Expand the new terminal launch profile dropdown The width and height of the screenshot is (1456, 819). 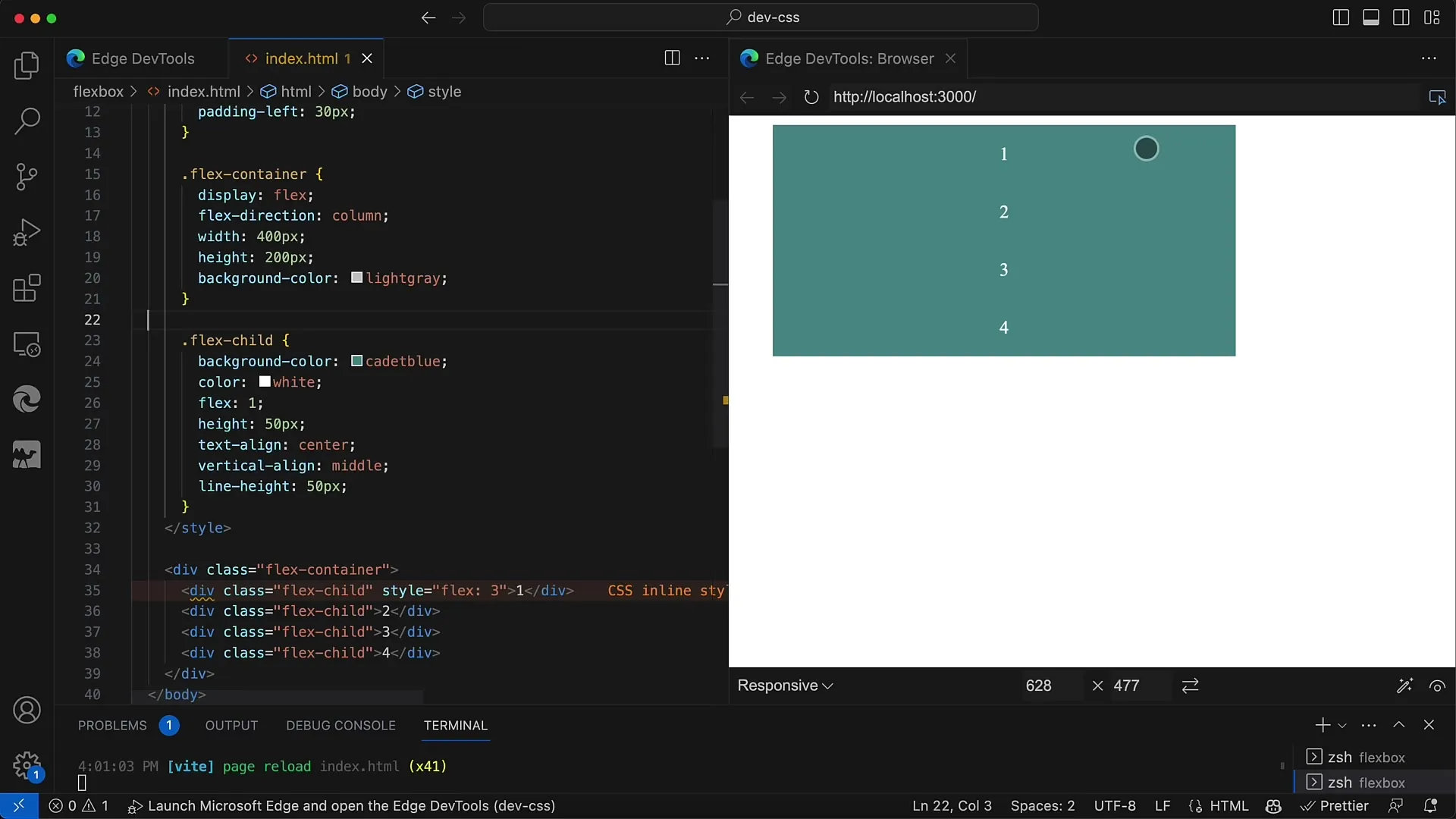coord(1342,726)
